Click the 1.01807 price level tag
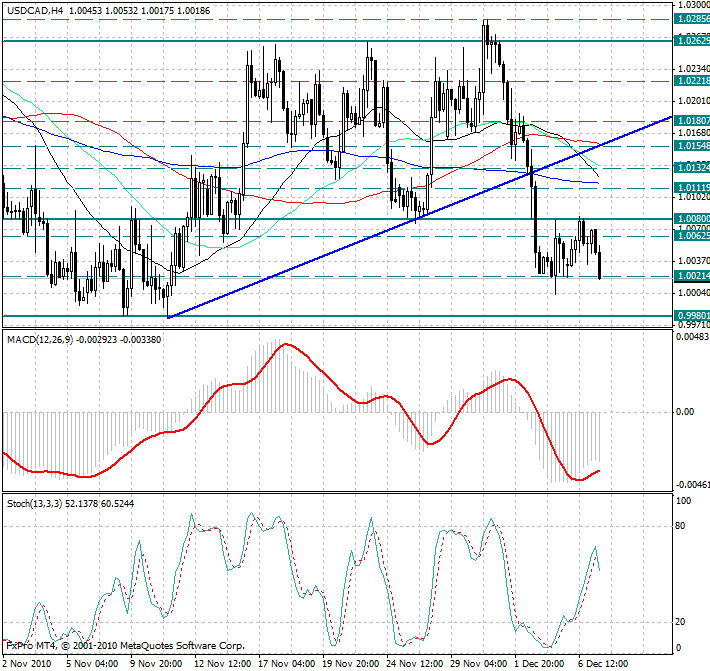Screen dimensions: 710x671 692,120
